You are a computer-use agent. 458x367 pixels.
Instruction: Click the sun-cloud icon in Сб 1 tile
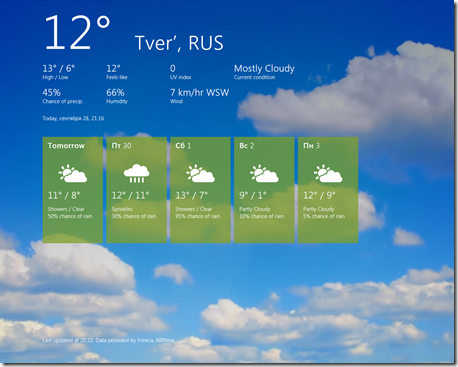tap(200, 173)
